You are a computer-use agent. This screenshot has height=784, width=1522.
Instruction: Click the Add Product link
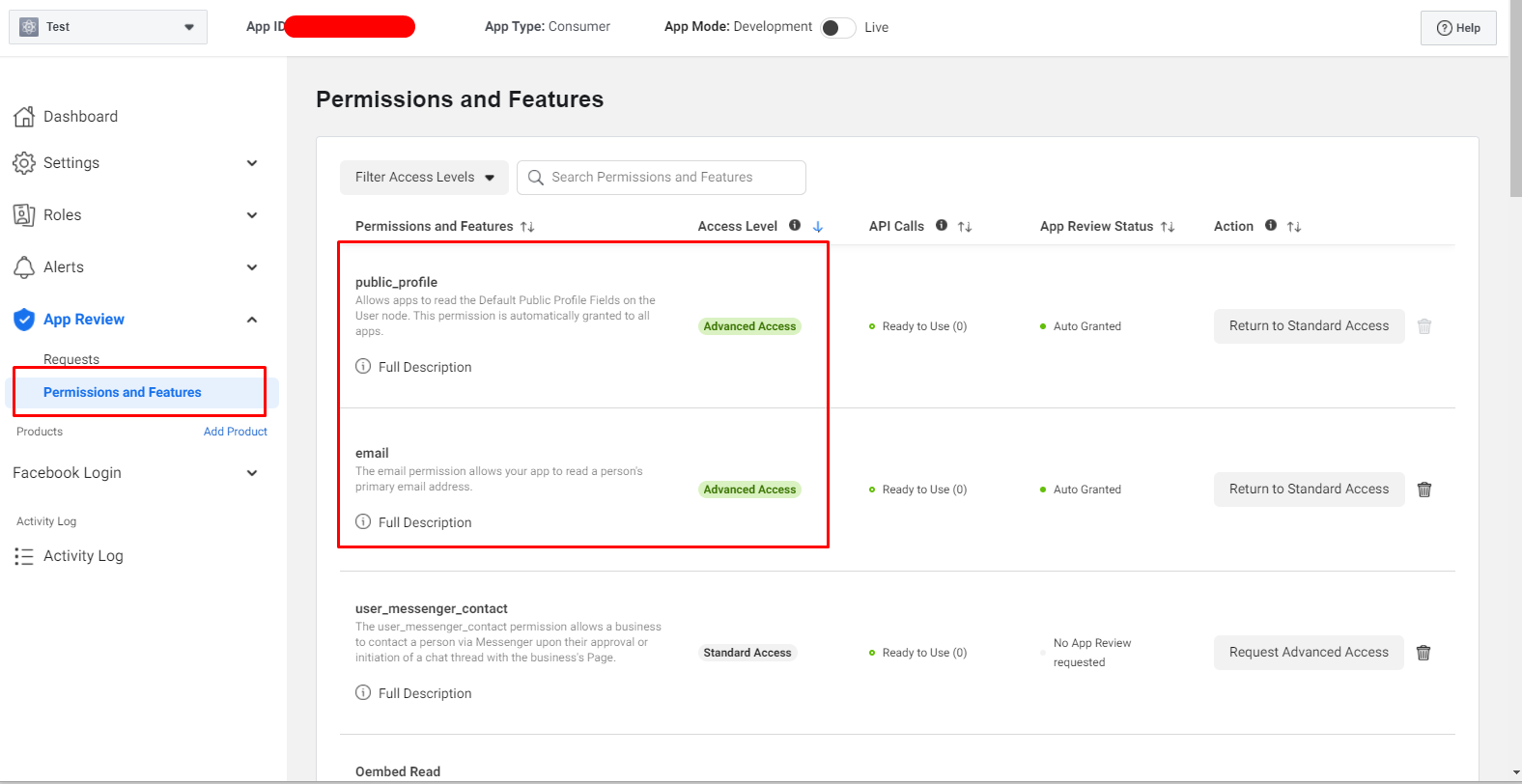coord(235,432)
